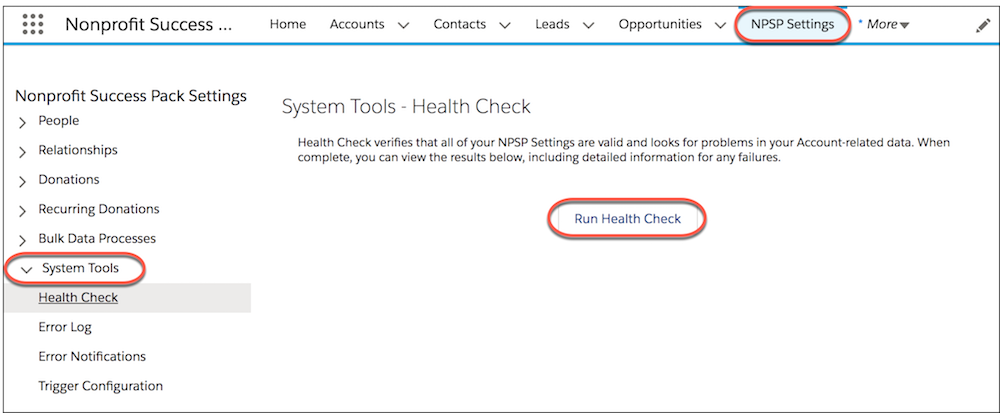Expand the Donations settings section
1000x413 pixels.
pos(23,180)
